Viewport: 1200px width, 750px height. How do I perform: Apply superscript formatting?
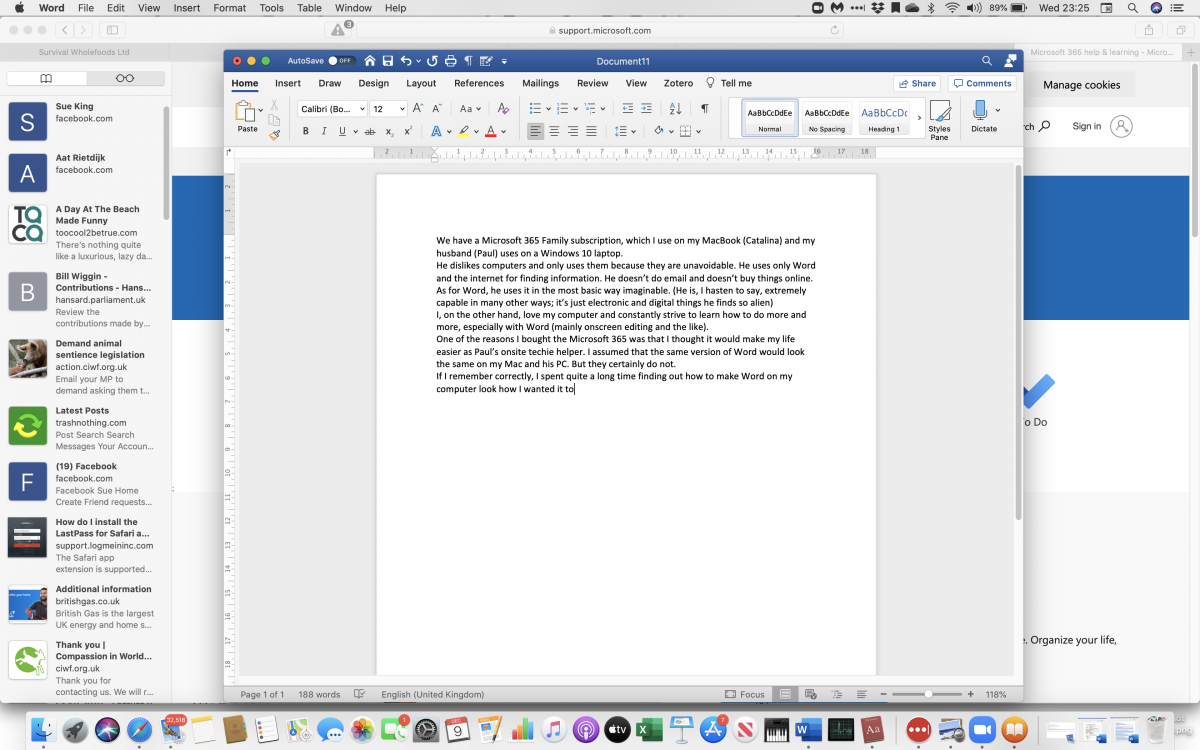click(x=408, y=131)
